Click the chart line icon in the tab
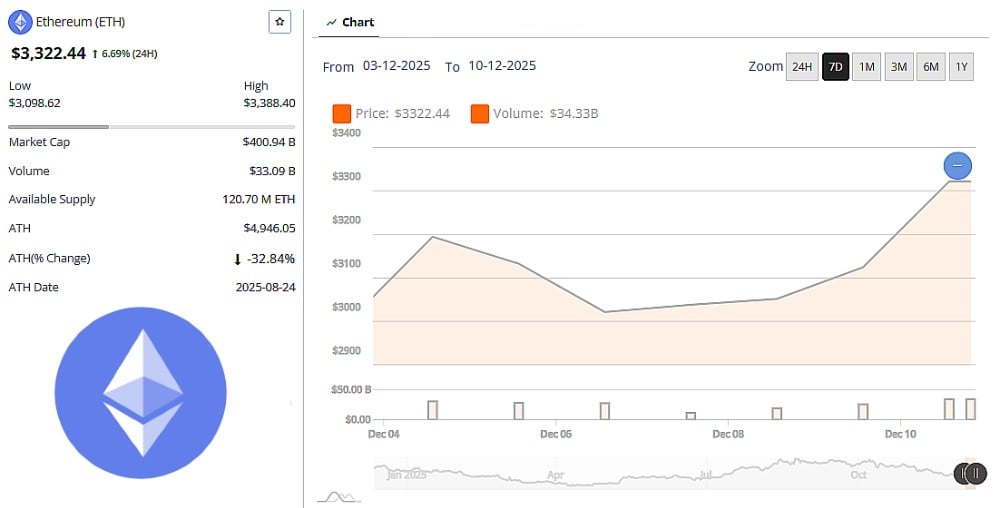The height and width of the screenshot is (508, 1000). (x=331, y=22)
